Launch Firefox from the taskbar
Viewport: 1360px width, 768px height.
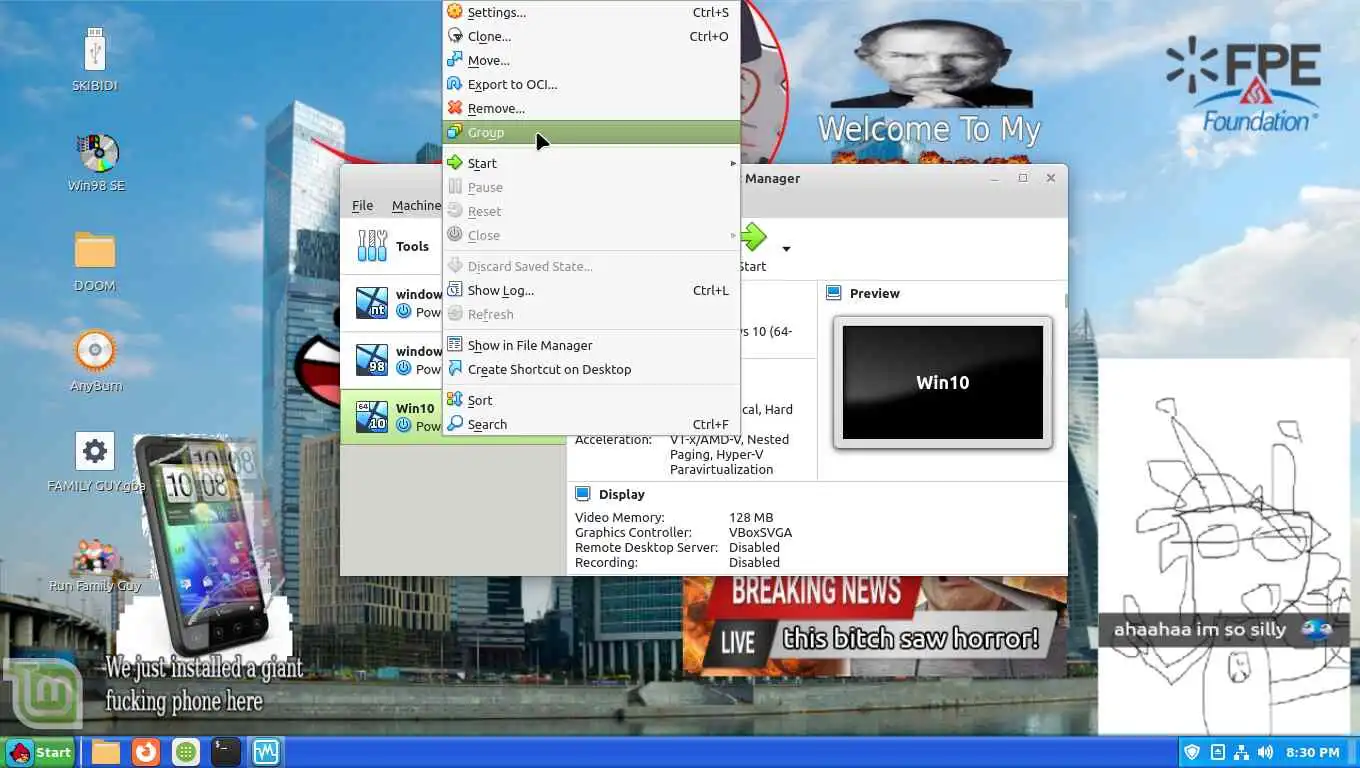pos(146,752)
